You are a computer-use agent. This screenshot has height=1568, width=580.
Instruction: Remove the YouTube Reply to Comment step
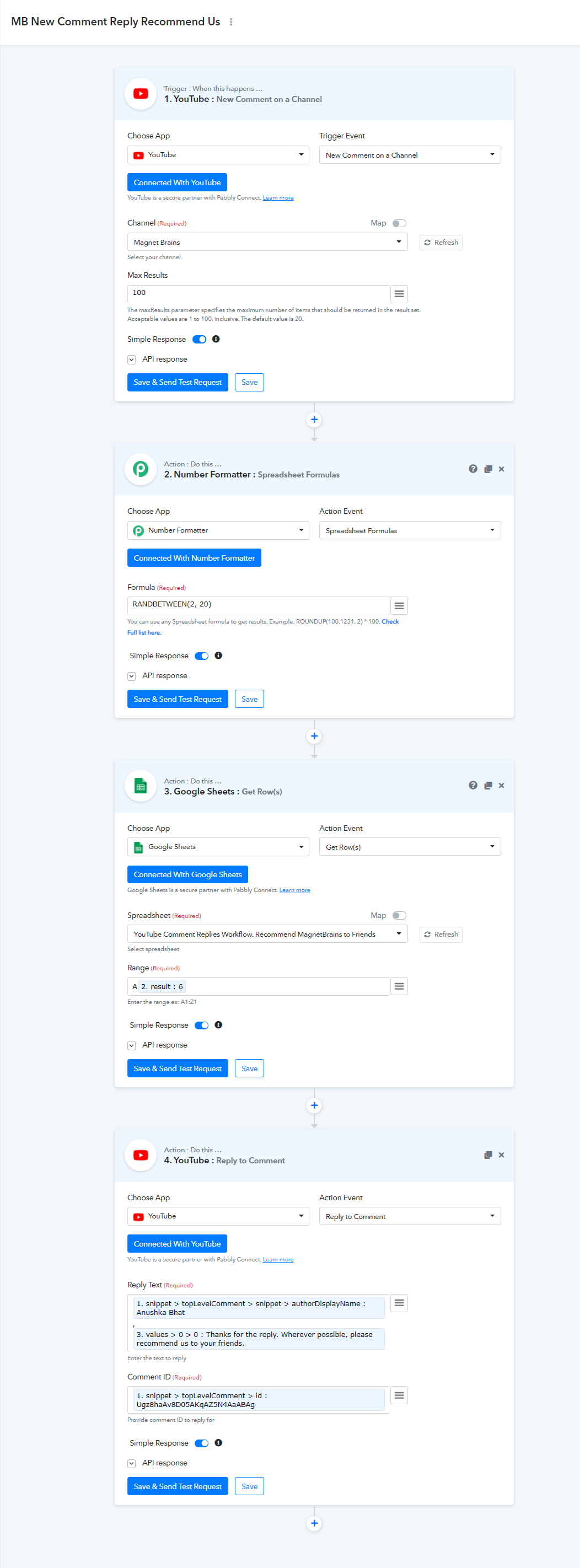click(502, 1155)
